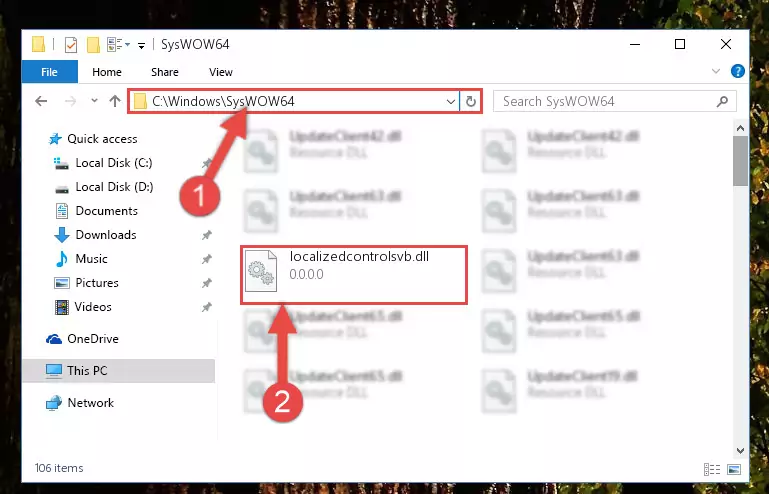Select Network in navigation pane

coord(90,403)
